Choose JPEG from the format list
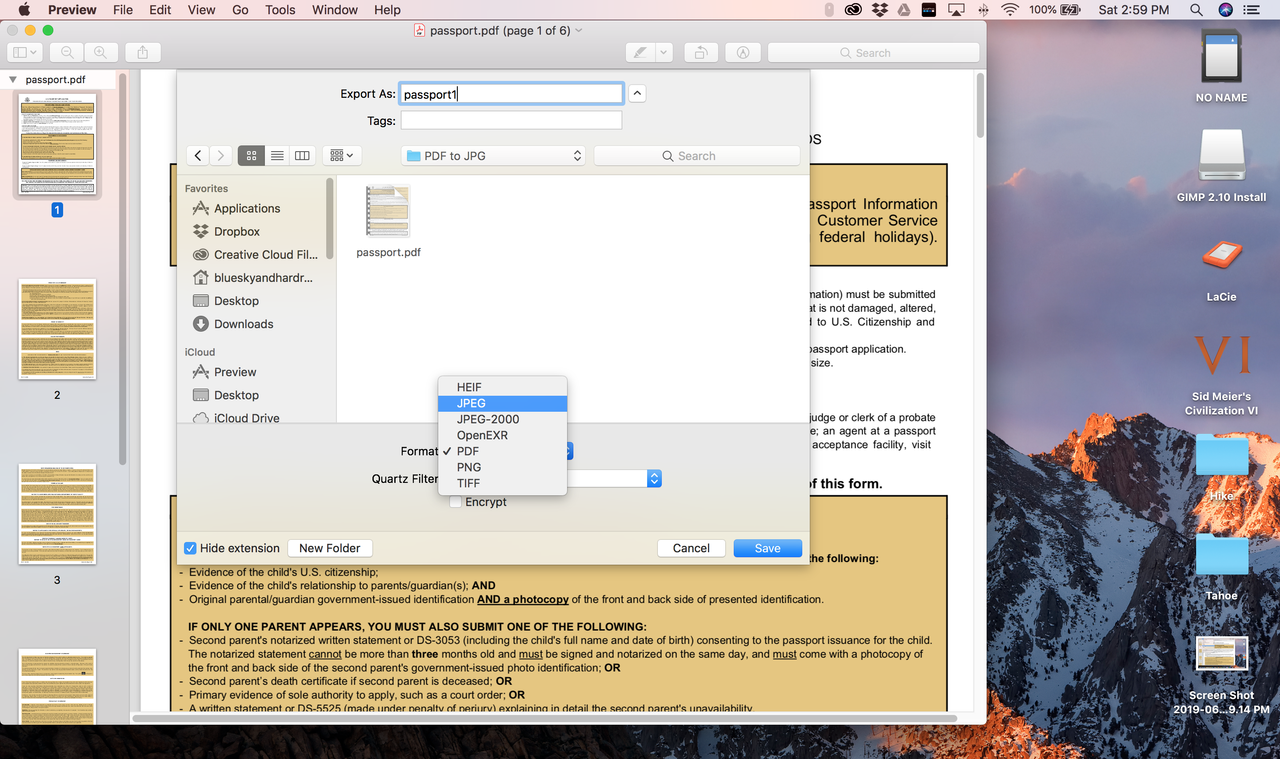1280x759 pixels. tap(502, 403)
